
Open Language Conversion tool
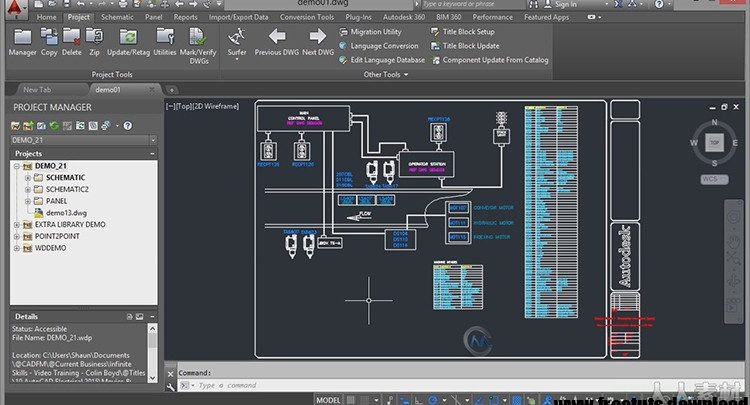pyautogui.click(x=378, y=46)
